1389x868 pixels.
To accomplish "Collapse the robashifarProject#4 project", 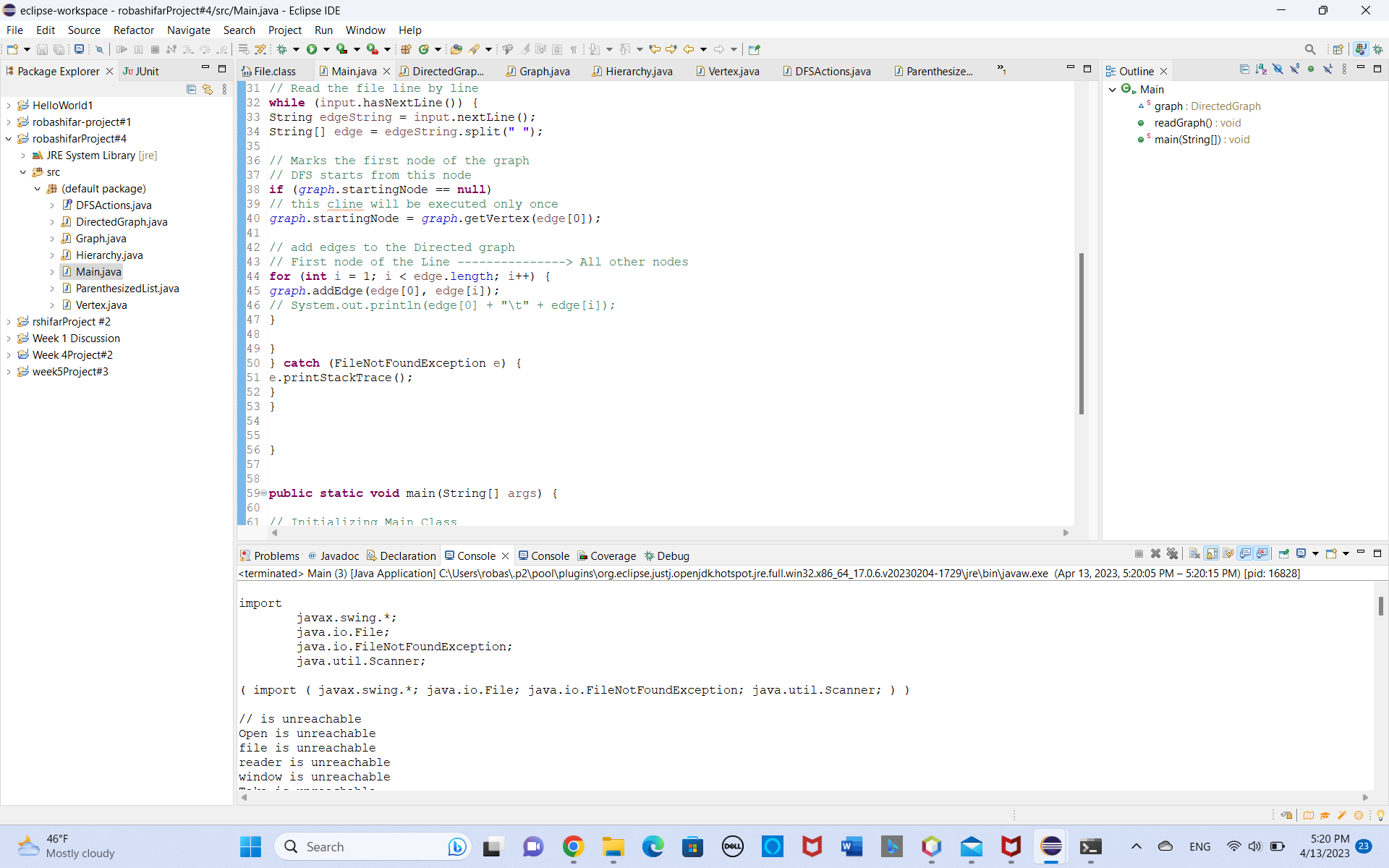I will pos(9,139).
